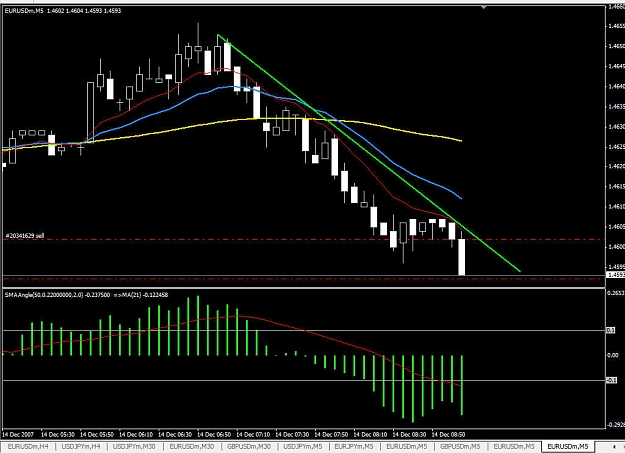
Task: Click the 0.2653 indicator scale maximum
Action: [615, 293]
